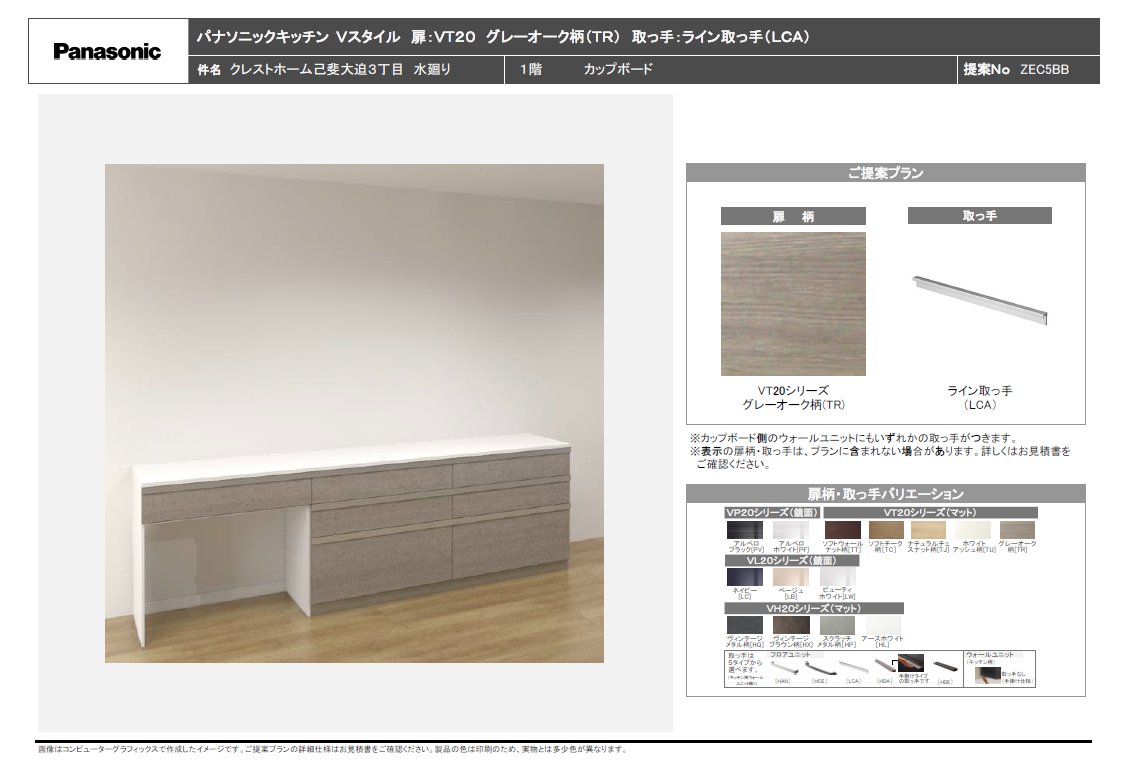Click the 取っ手 header above the handle image
This screenshot has height=770, width=1125.
980,215
